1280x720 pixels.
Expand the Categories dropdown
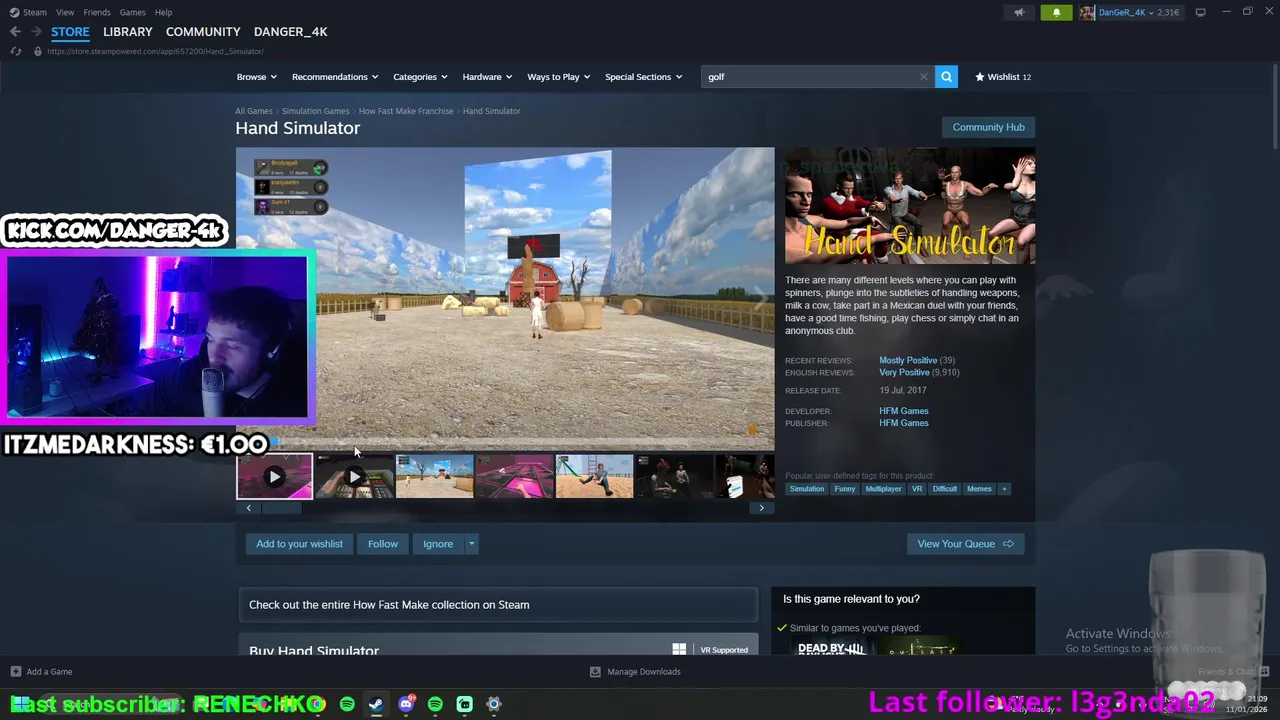(420, 77)
